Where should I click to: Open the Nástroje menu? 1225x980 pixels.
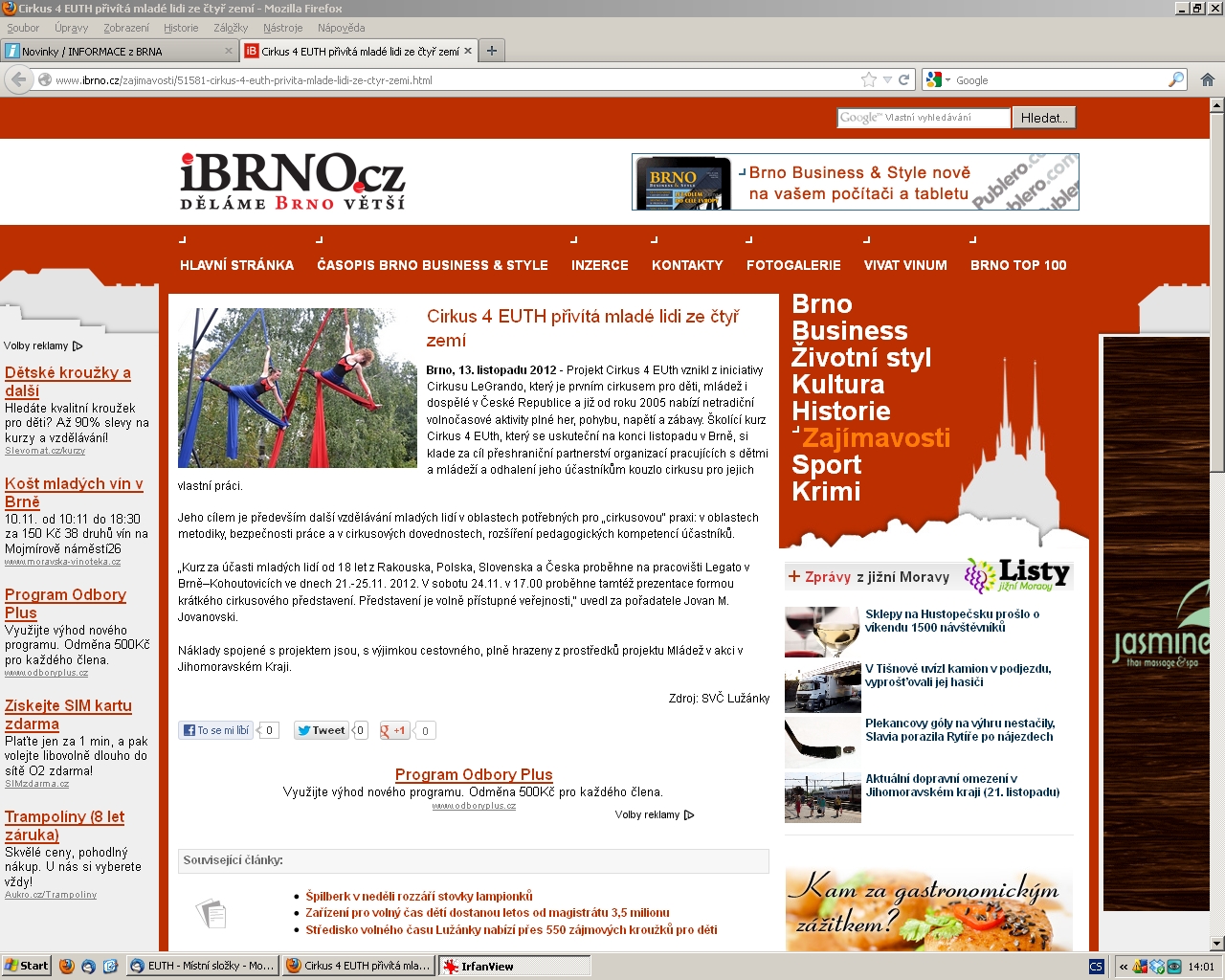point(282,28)
